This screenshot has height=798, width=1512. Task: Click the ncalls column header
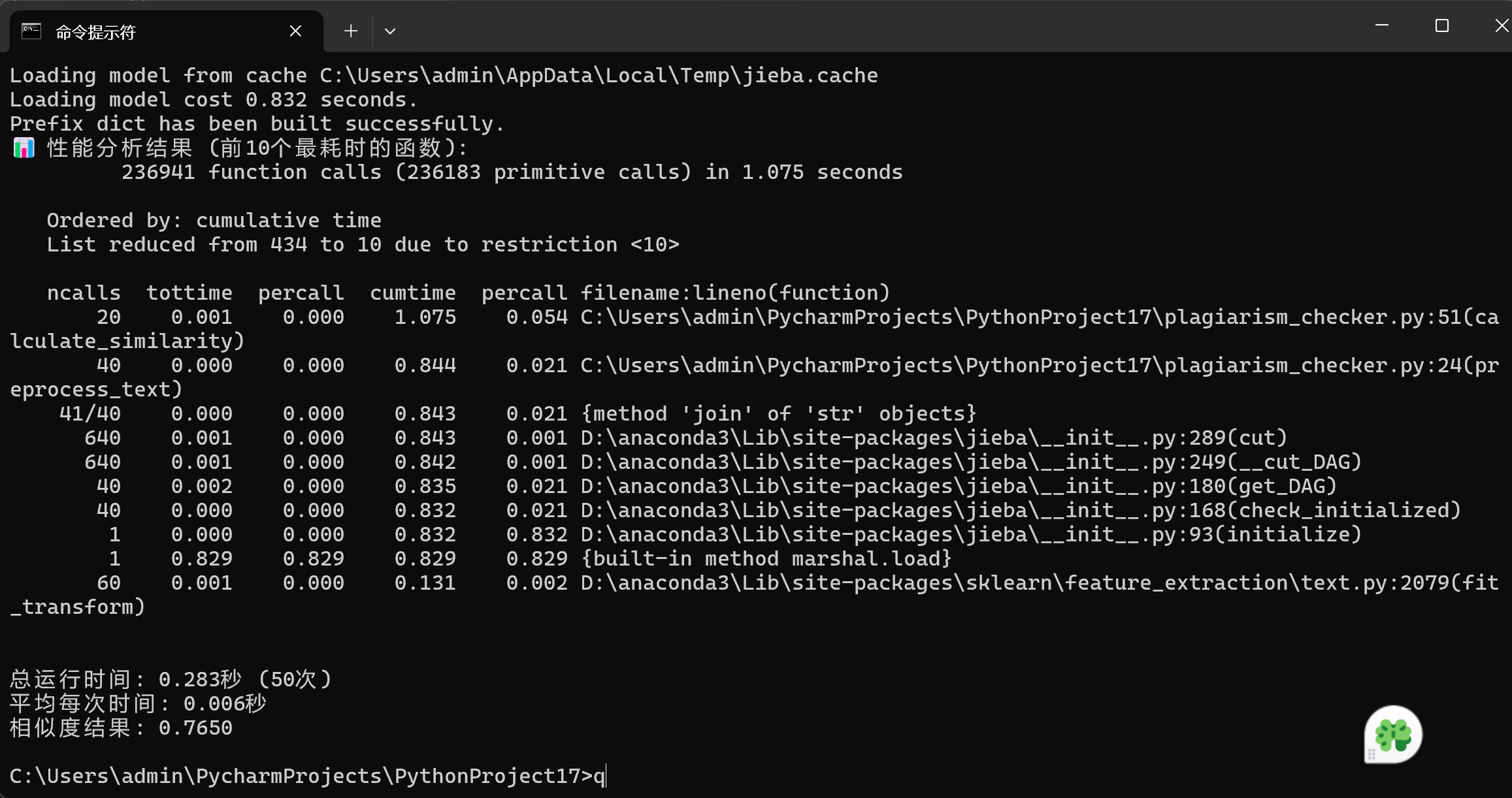pyautogui.click(x=84, y=293)
